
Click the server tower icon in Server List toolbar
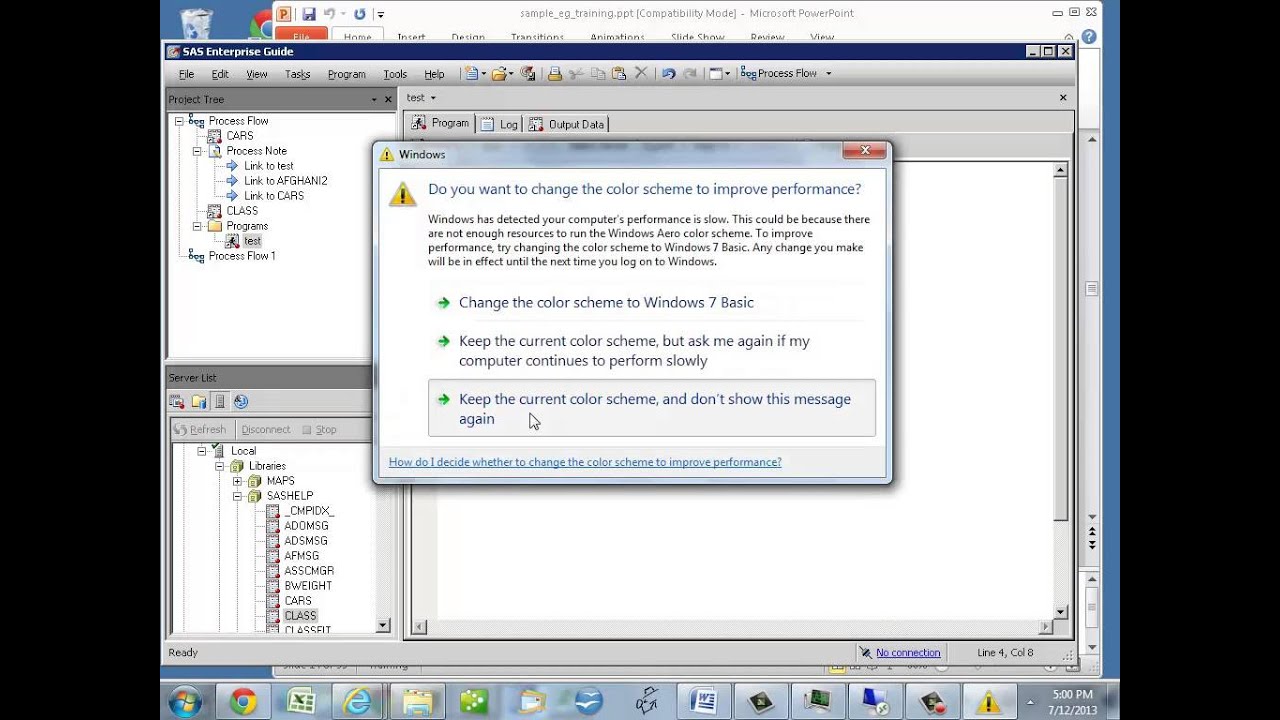tap(220, 402)
